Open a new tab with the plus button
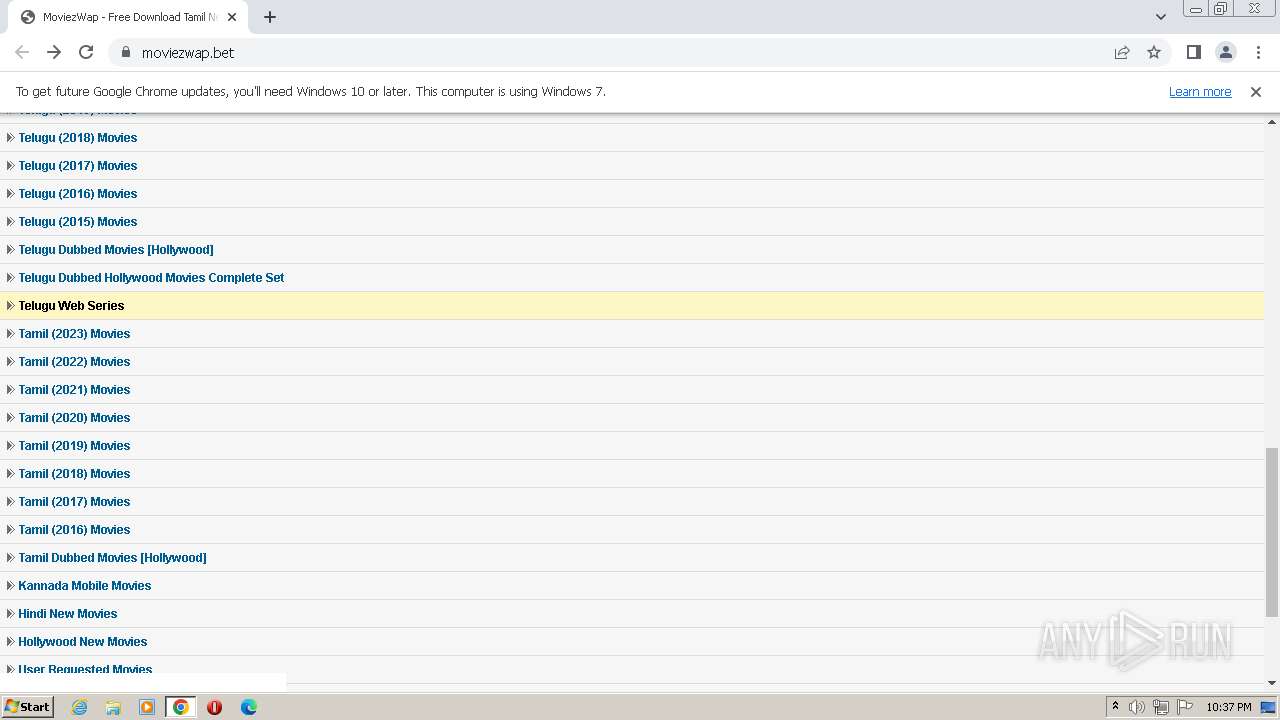 [270, 17]
